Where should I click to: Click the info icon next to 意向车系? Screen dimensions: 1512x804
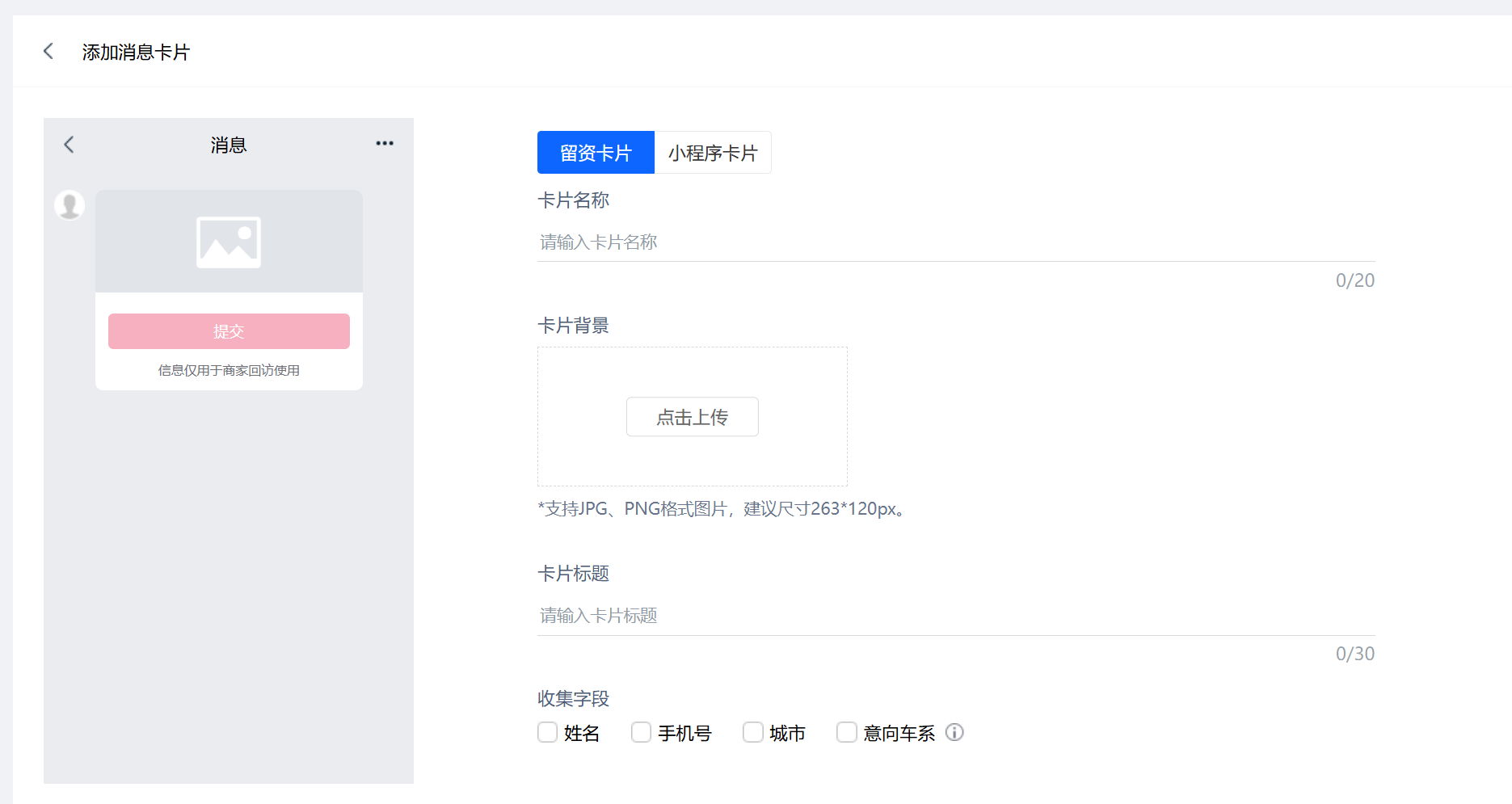point(954,733)
